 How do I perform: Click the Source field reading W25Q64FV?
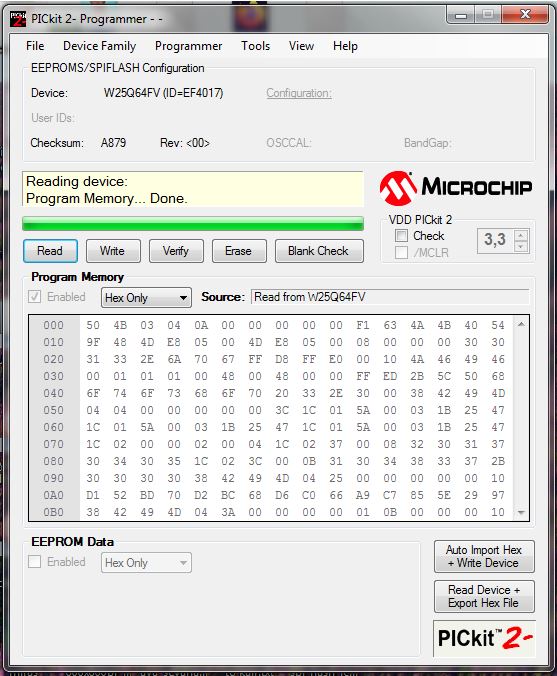pyautogui.click(x=390, y=297)
